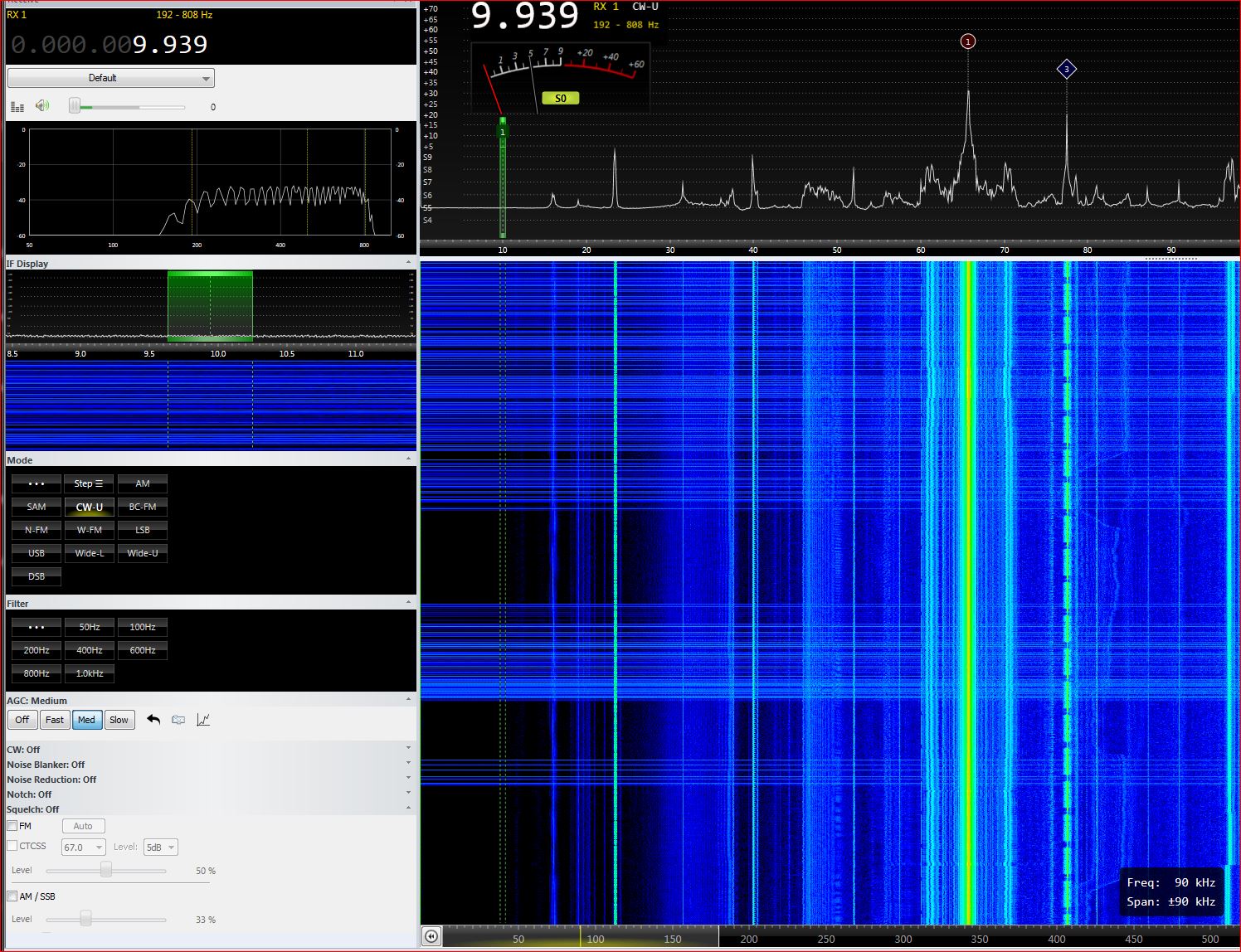The image size is (1241, 952).
Task: Select USB mode
Action: (x=36, y=553)
